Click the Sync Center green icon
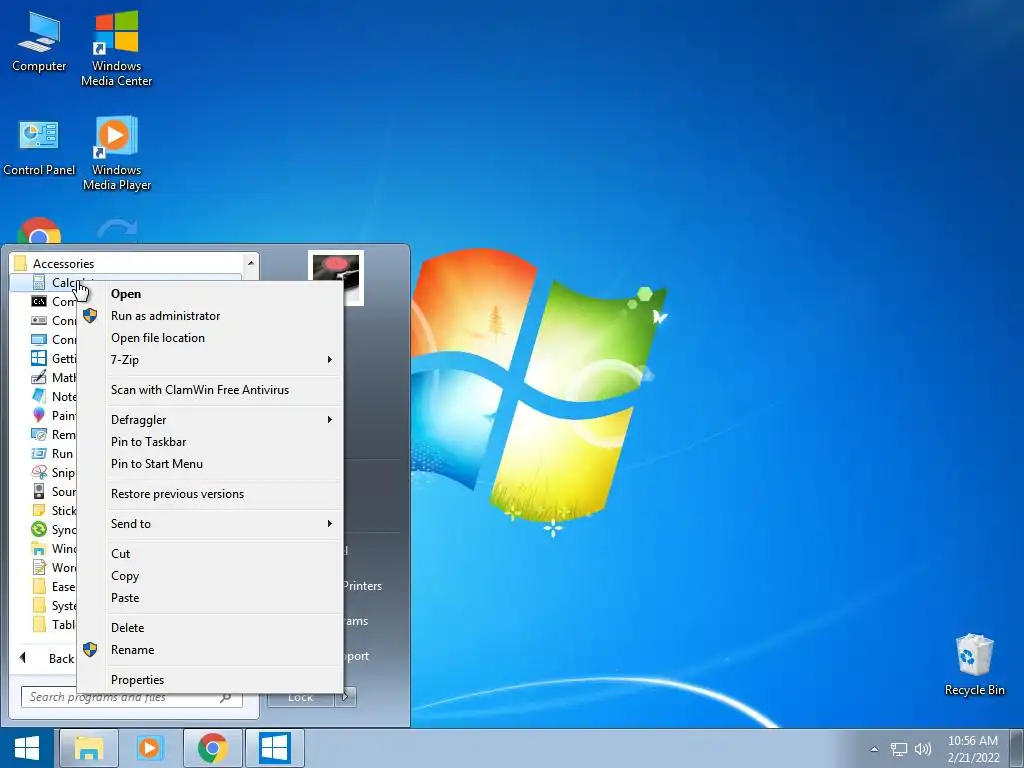The image size is (1024, 768). 39,529
